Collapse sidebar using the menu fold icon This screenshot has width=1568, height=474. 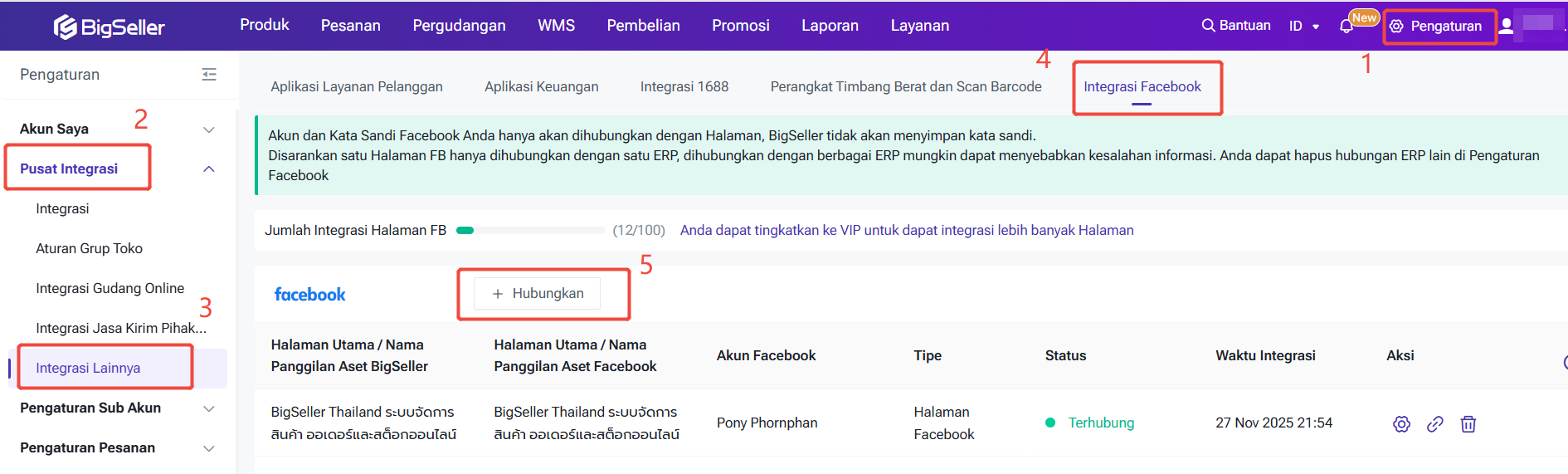[209, 75]
